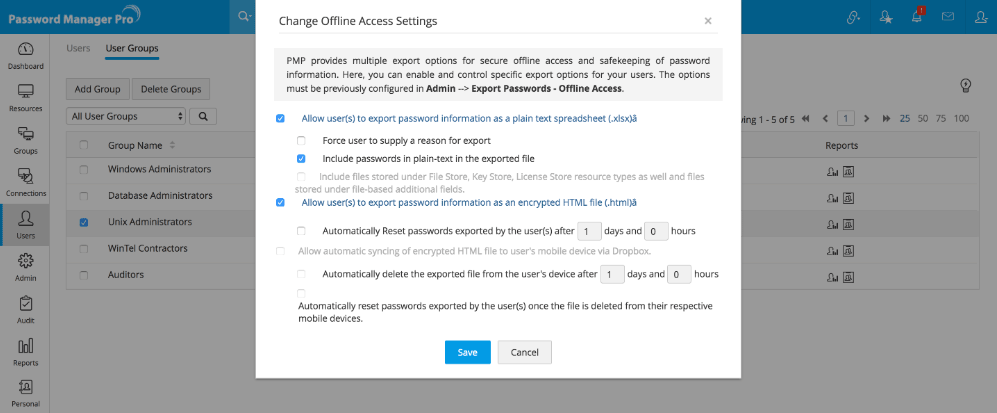Open the user account menu in header
997x413 pixels.
[x=979, y=17]
